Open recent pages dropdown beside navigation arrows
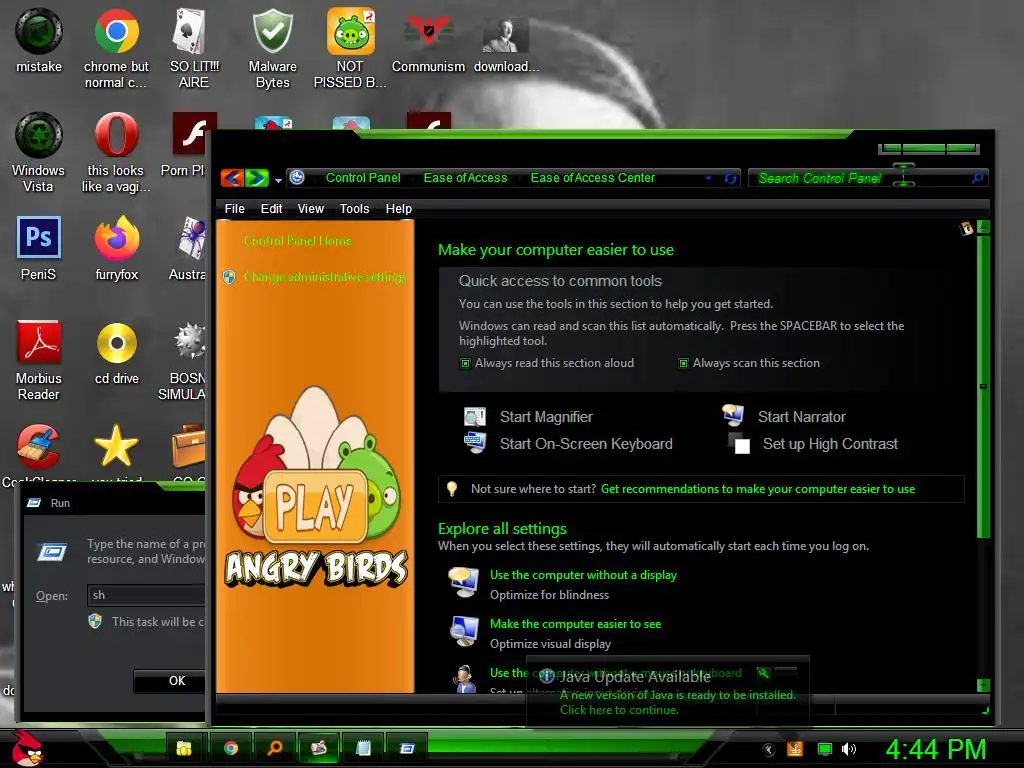The width and height of the screenshot is (1024, 768). pyautogui.click(x=278, y=180)
